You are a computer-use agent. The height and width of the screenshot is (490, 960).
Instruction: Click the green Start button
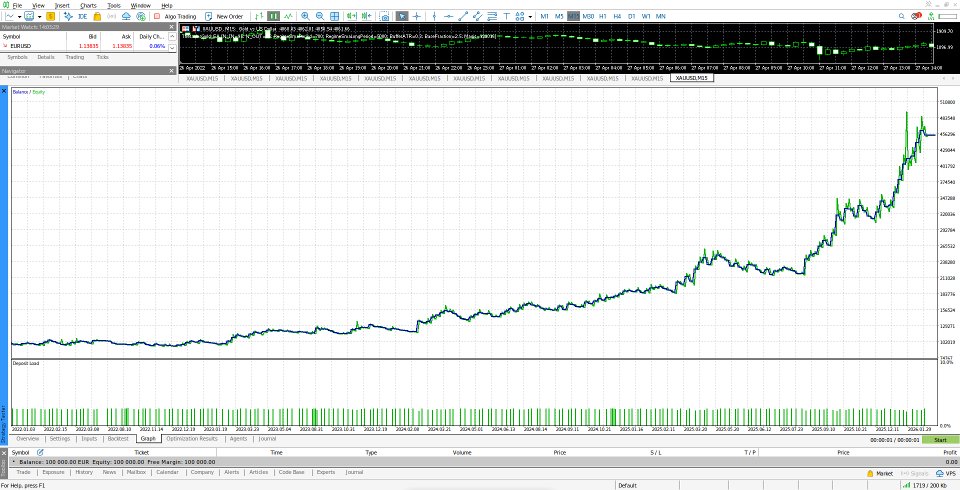tap(940, 440)
